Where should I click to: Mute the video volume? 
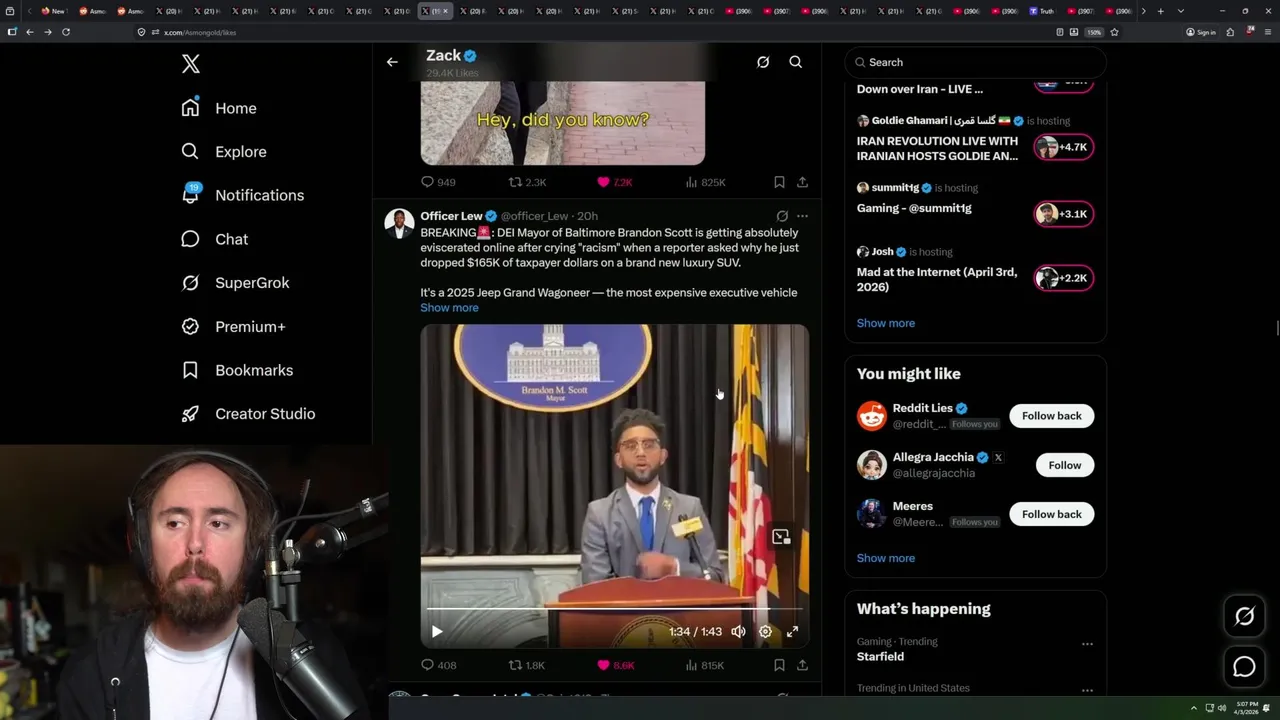(738, 631)
